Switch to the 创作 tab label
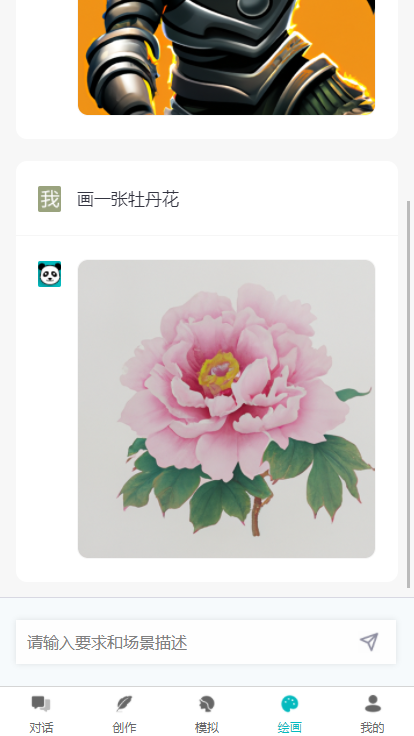Screen dimensions: 414x736 124,728
